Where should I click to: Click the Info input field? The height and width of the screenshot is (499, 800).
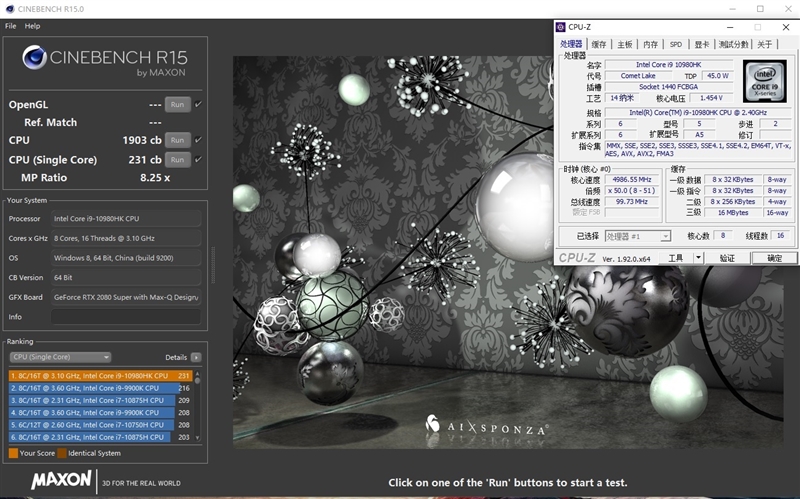126,317
